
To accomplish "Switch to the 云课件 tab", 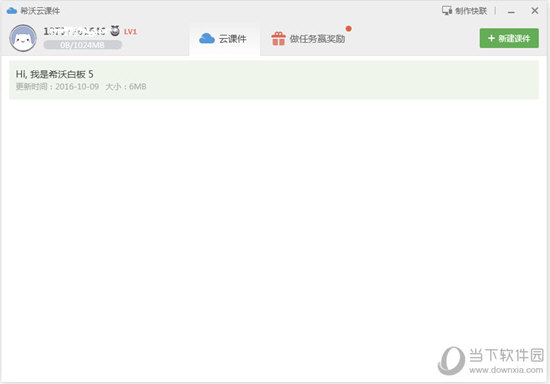I will [224, 39].
